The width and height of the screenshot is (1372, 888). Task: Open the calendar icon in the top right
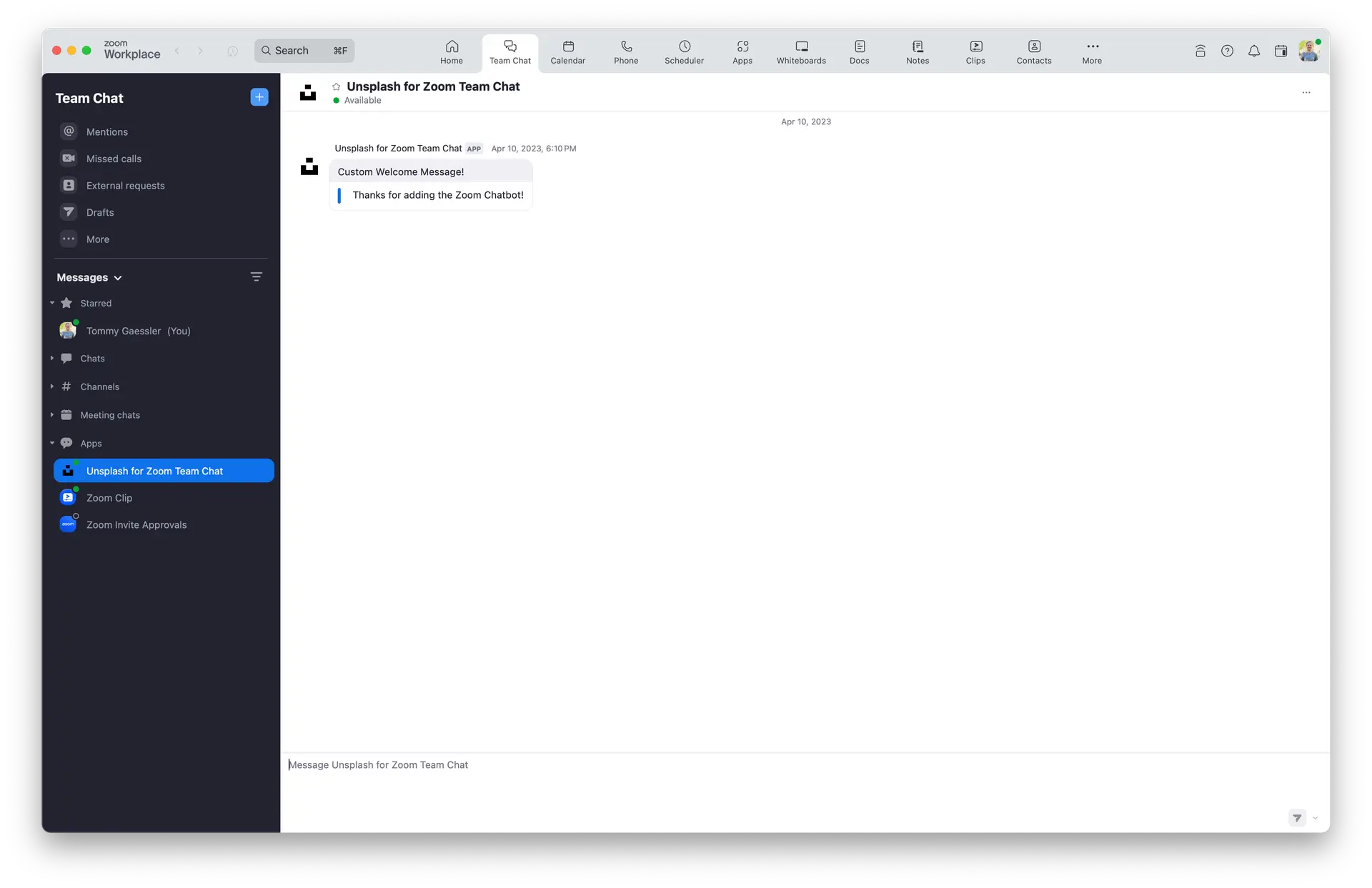point(1281,51)
